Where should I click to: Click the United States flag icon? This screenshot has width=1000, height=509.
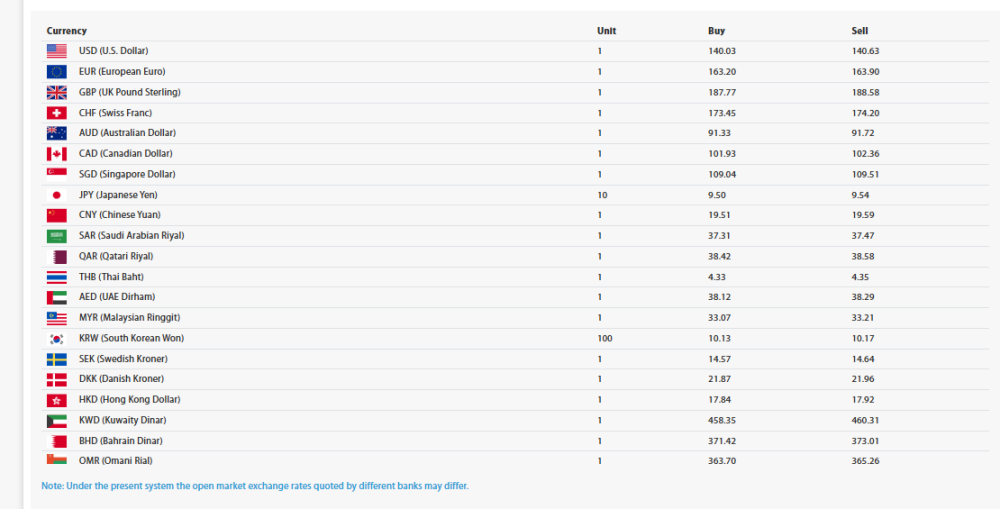(x=56, y=51)
